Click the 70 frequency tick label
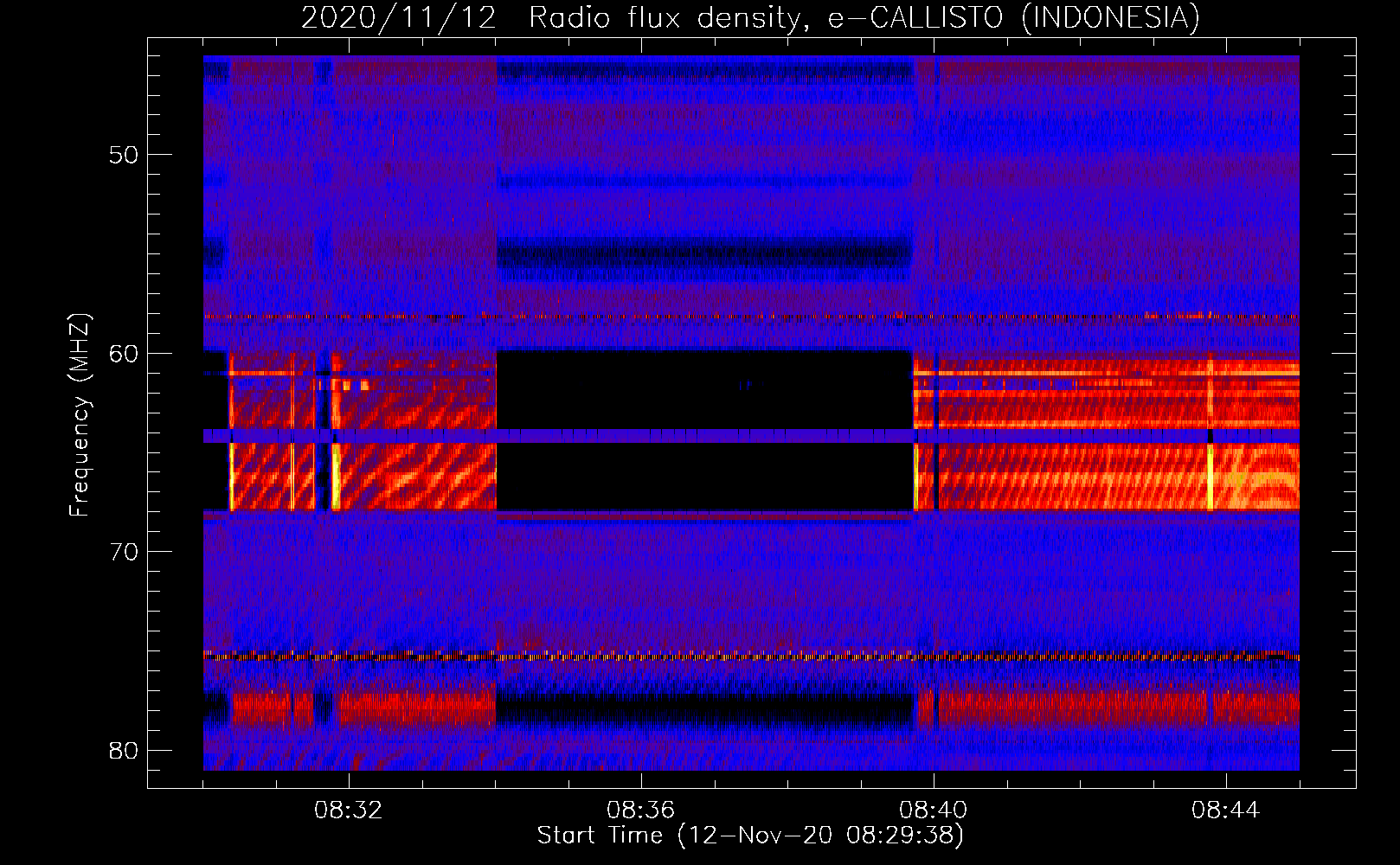1400x865 pixels. click(124, 551)
